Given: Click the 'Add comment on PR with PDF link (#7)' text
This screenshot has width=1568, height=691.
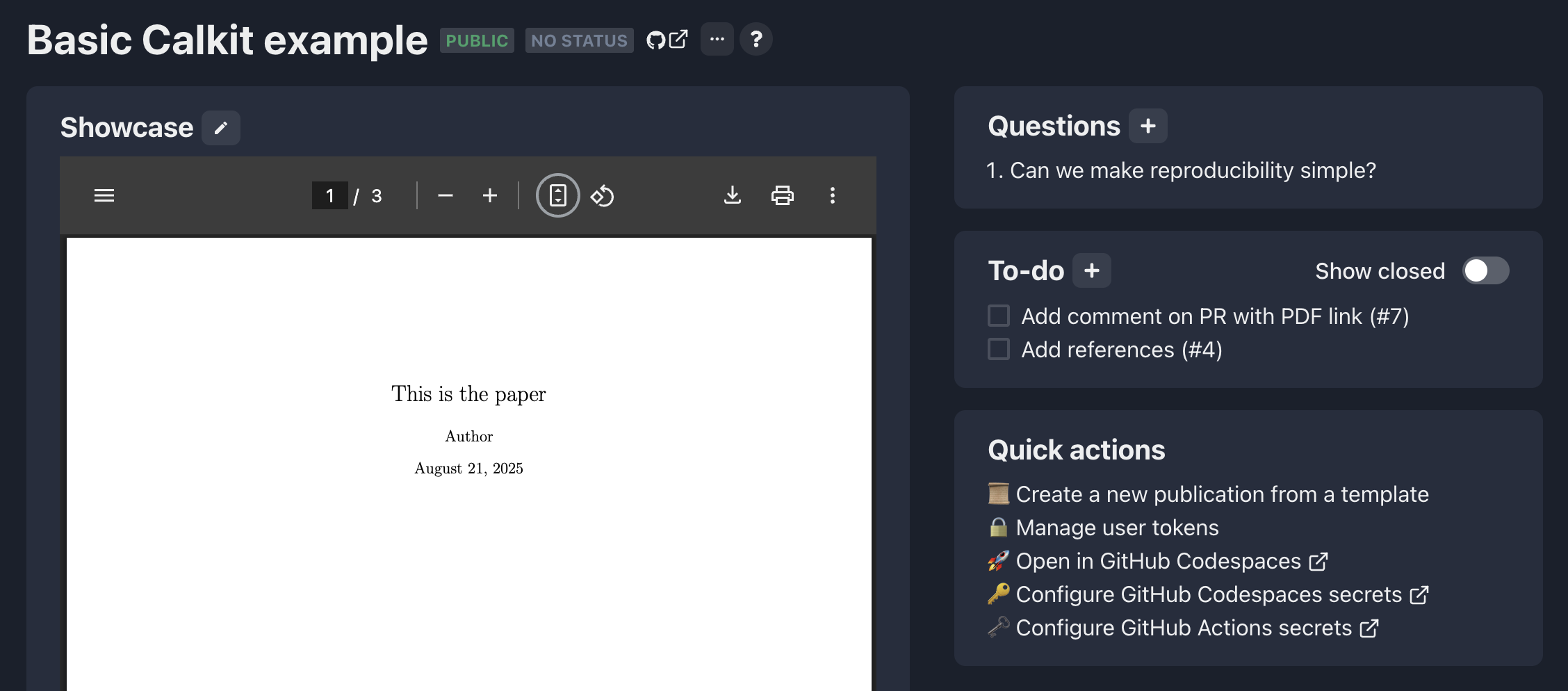Looking at the screenshot, I should (x=1215, y=316).
